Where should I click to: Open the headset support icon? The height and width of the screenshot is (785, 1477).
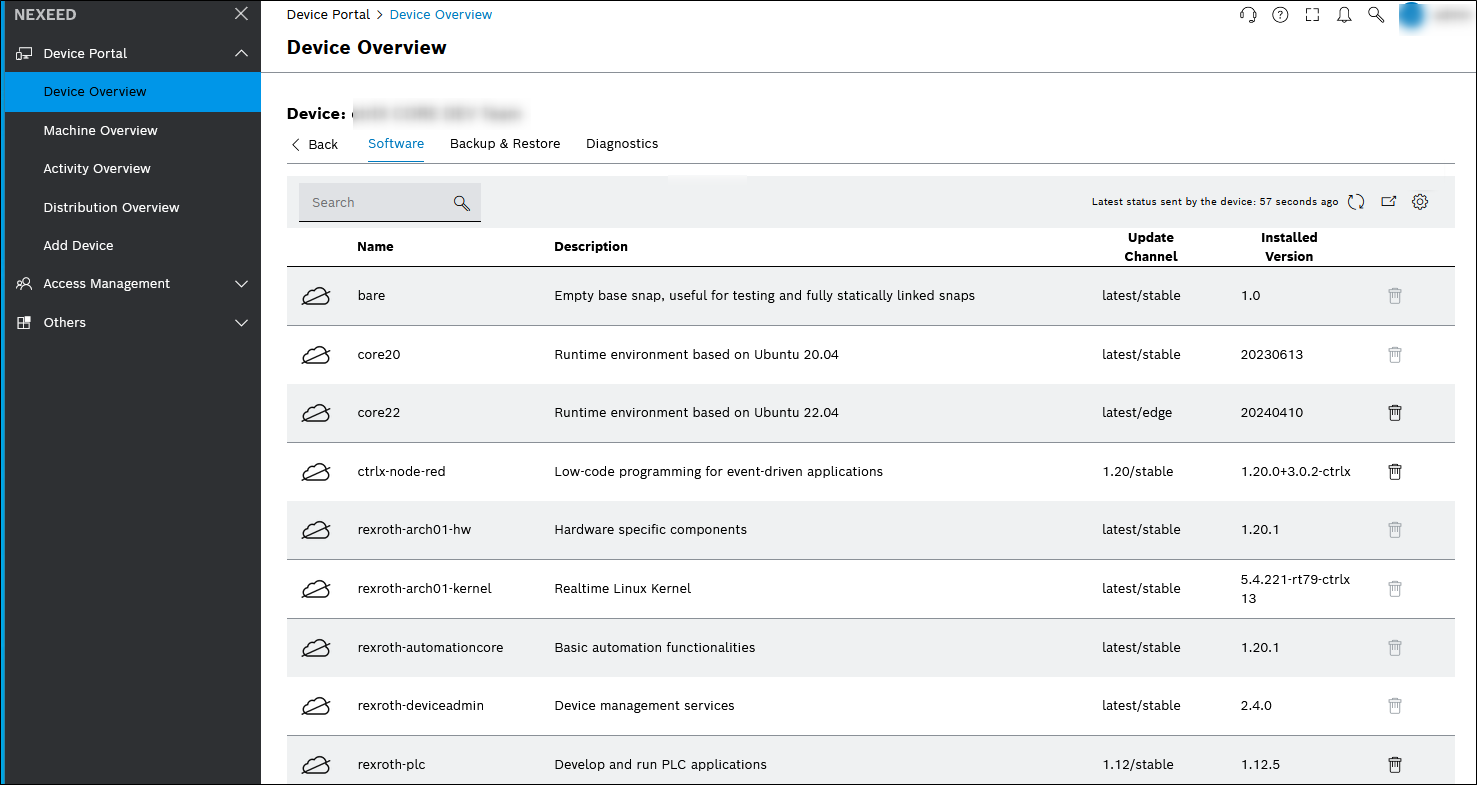pos(1248,14)
